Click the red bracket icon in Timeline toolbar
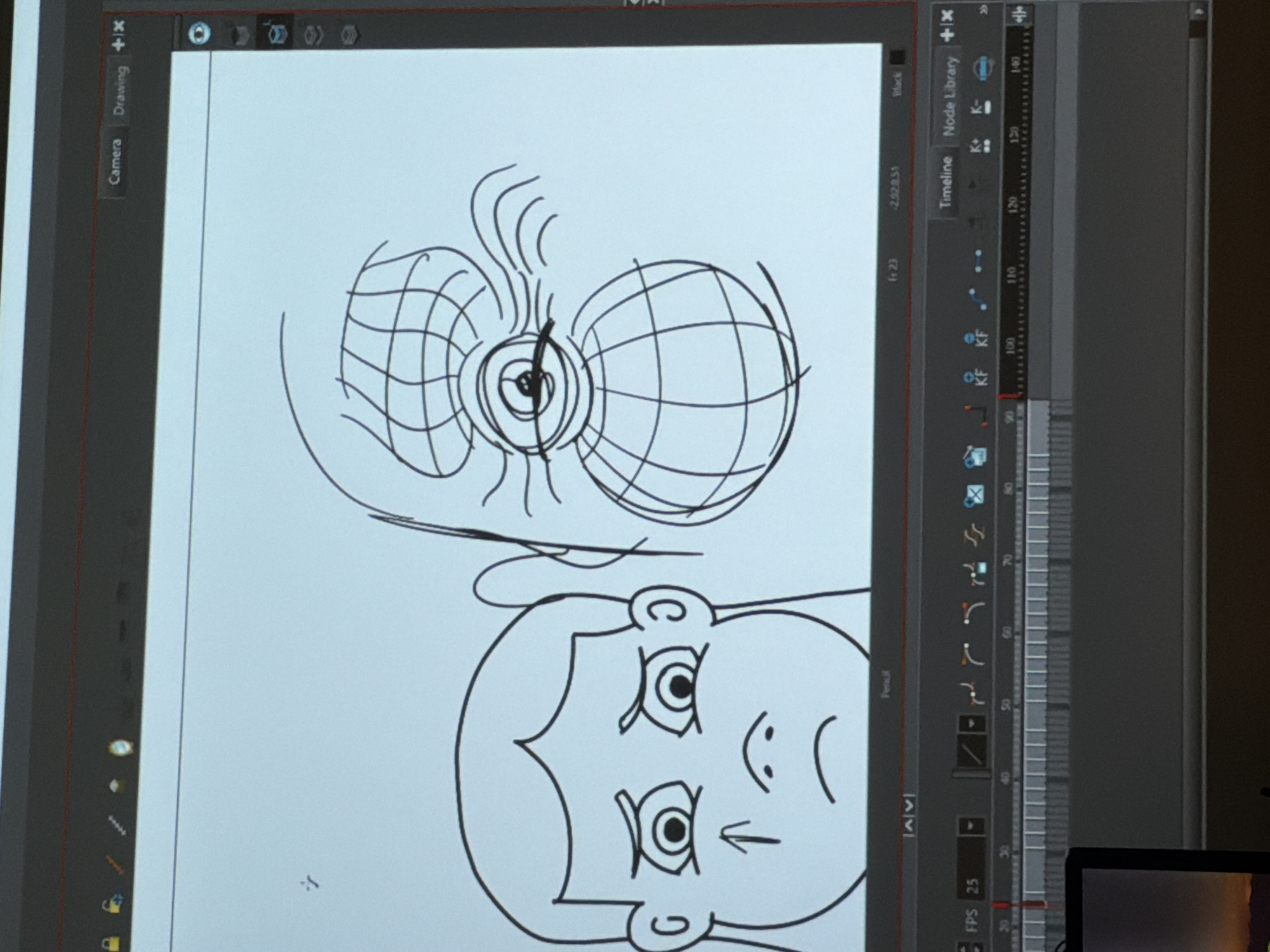Screen dimensions: 1270x952 tap(977, 417)
